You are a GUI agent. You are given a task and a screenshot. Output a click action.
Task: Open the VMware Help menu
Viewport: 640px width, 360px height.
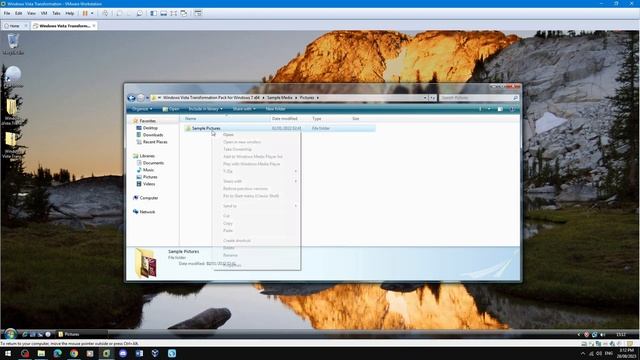[70, 13]
